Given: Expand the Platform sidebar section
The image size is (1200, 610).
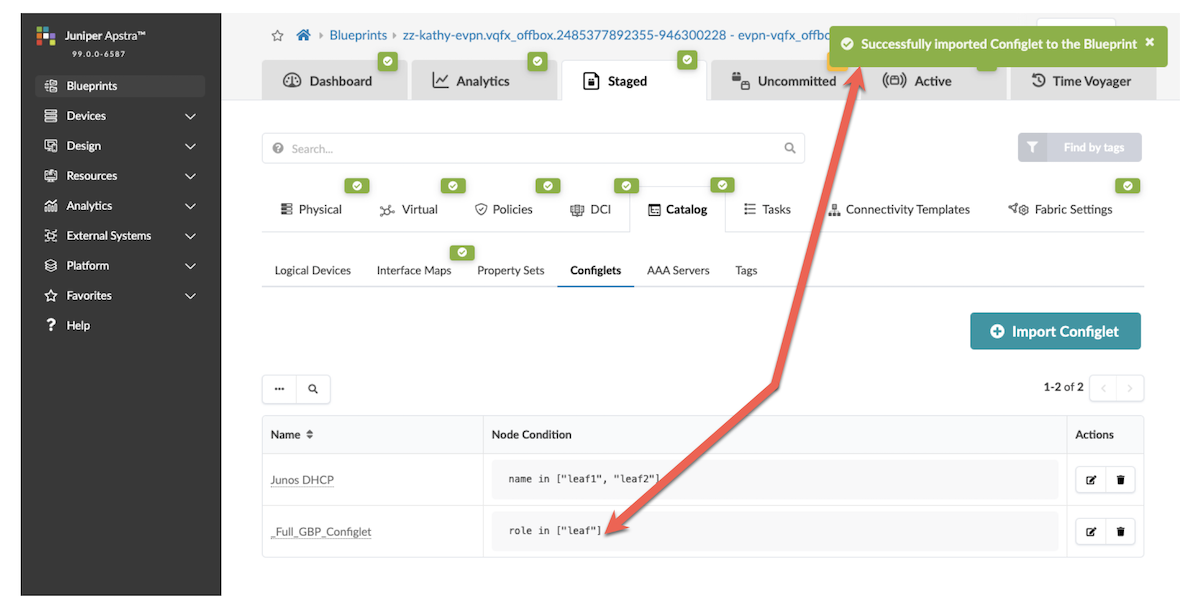Looking at the screenshot, I should [189, 266].
